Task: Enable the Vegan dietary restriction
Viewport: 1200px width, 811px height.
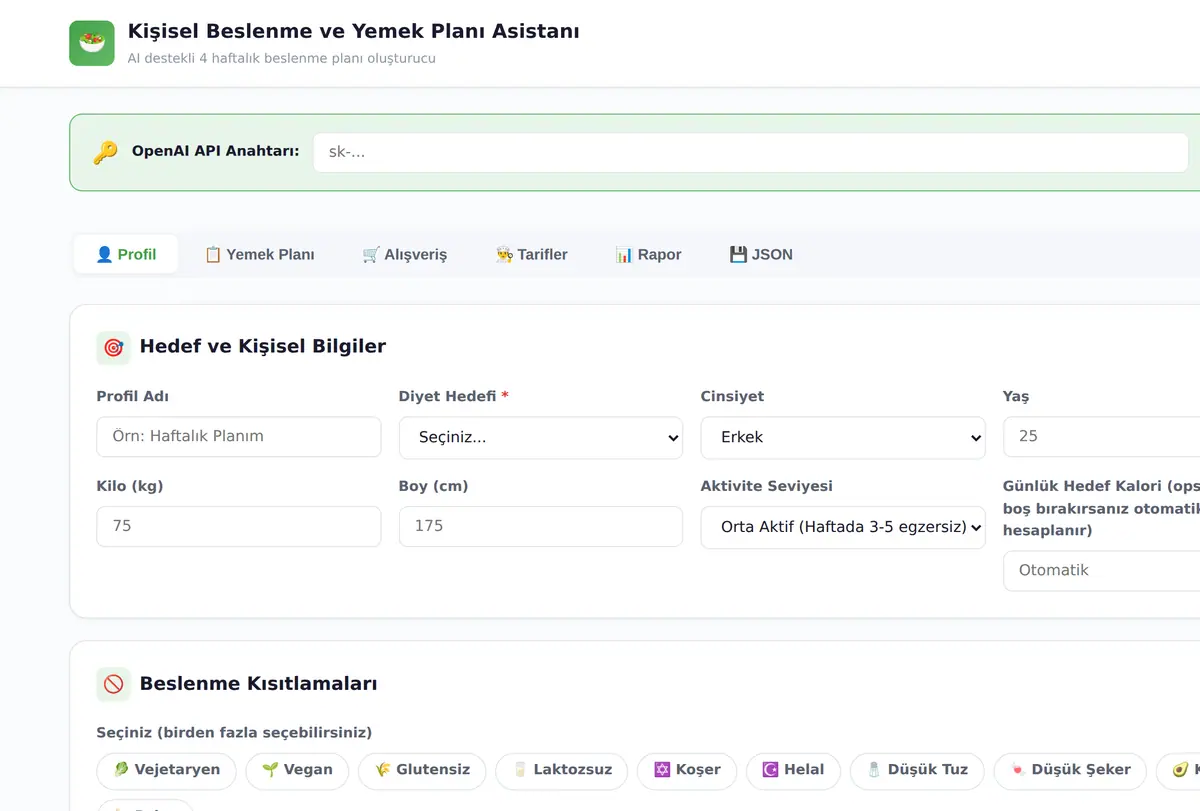Action: tap(297, 770)
